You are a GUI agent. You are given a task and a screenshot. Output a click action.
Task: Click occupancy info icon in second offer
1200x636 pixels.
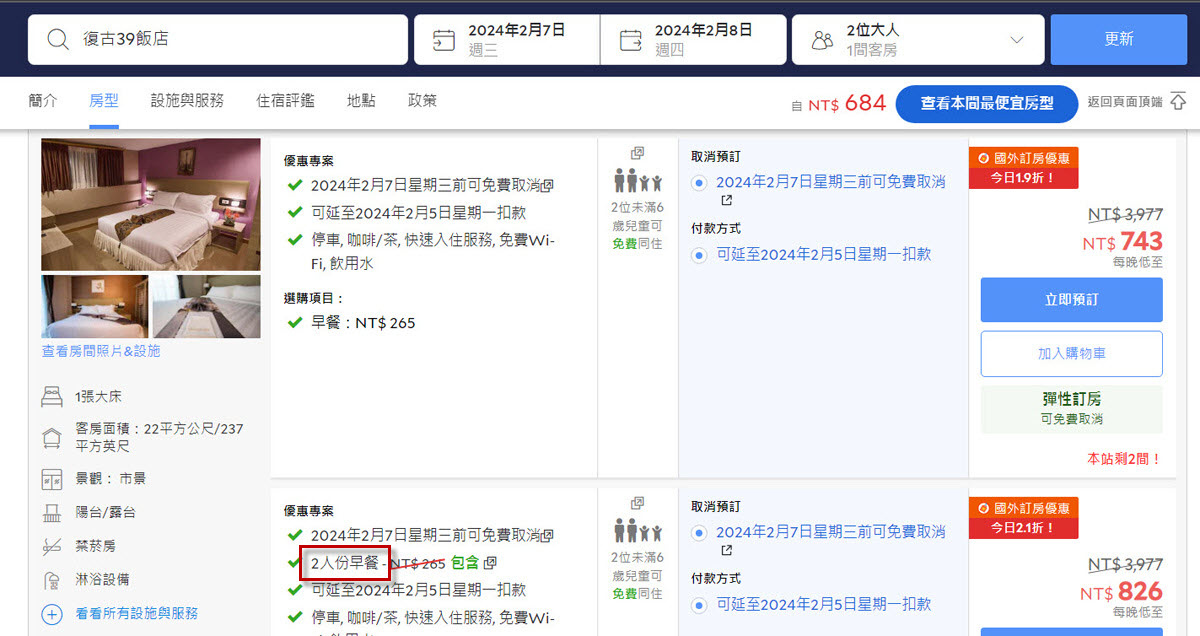coord(637,503)
